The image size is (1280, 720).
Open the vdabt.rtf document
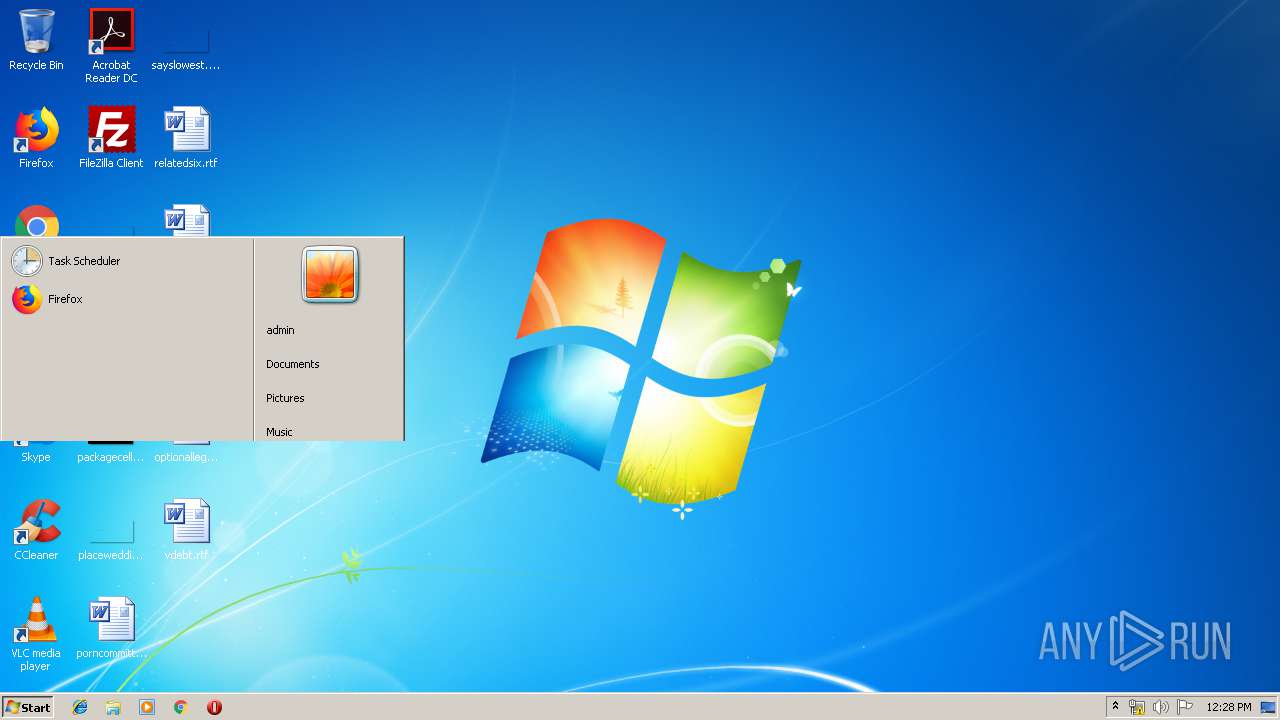pyautogui.click(x=186, y=530)
